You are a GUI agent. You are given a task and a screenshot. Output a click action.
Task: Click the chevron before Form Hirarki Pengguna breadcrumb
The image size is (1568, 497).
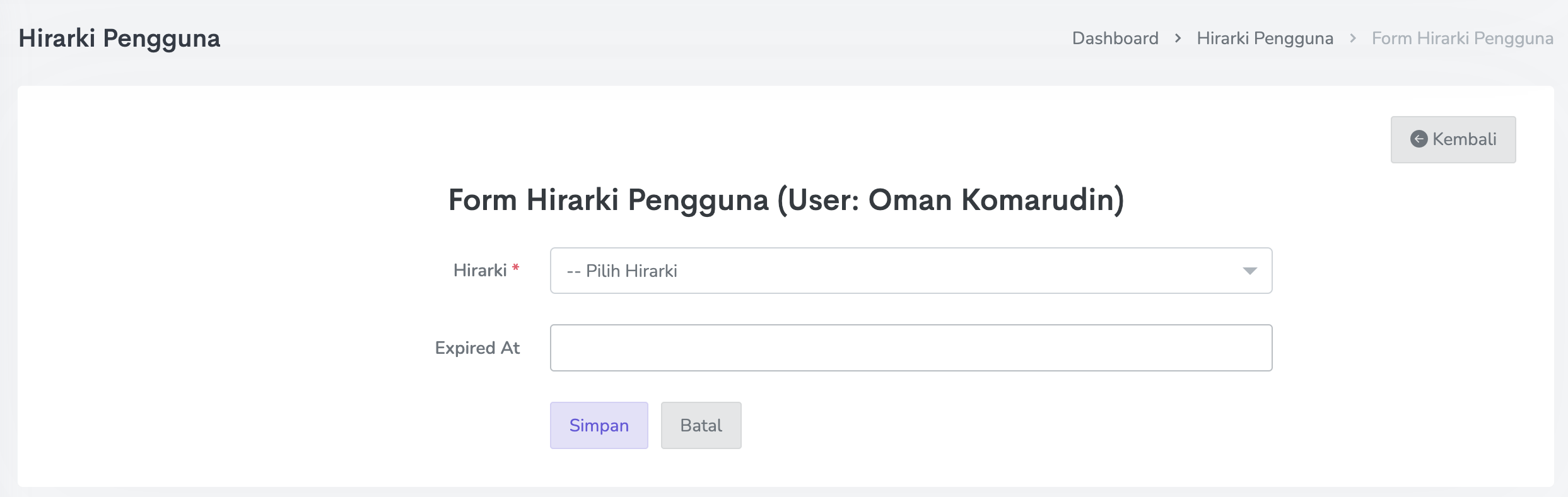coord(1352,38)
